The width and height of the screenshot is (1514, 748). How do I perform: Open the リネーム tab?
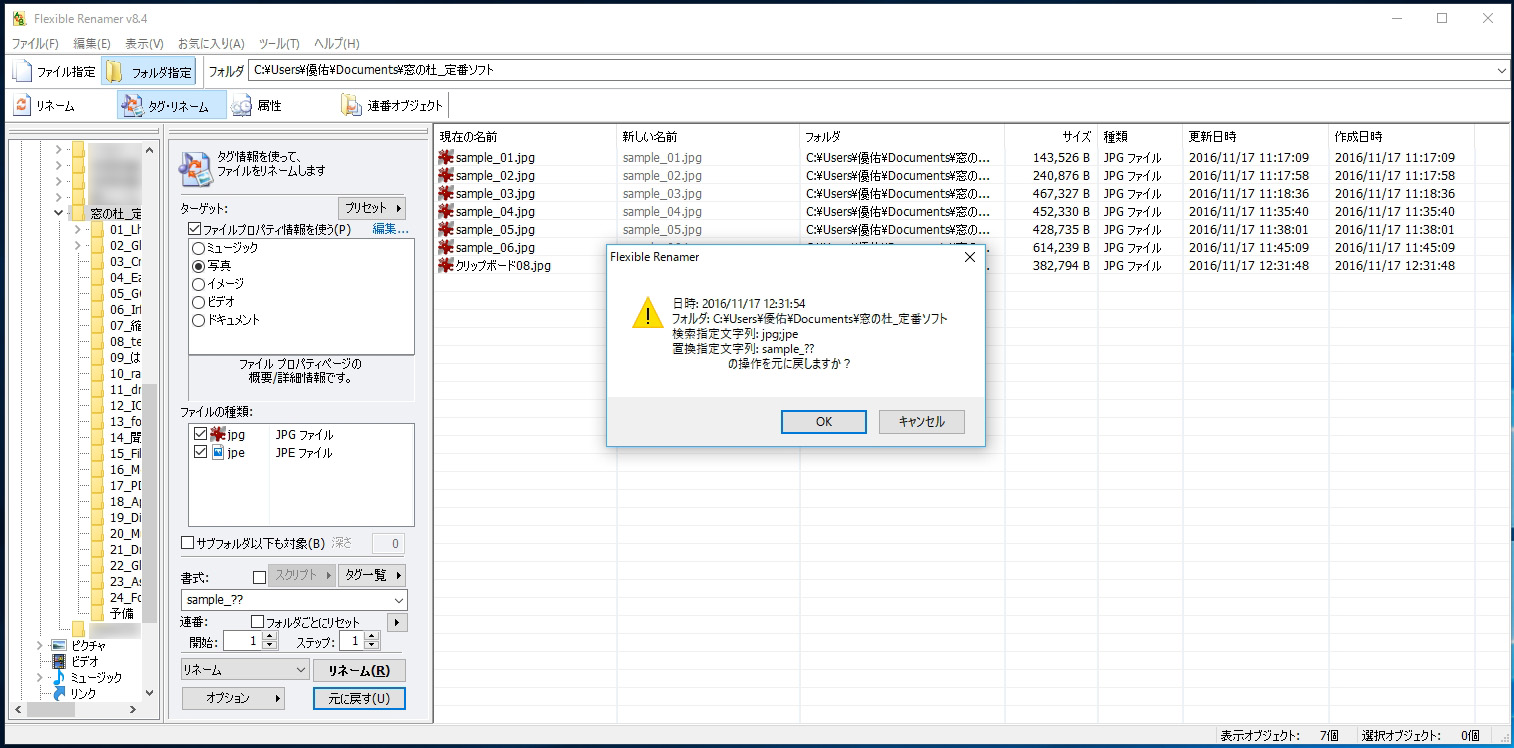(x=45, y=105)
